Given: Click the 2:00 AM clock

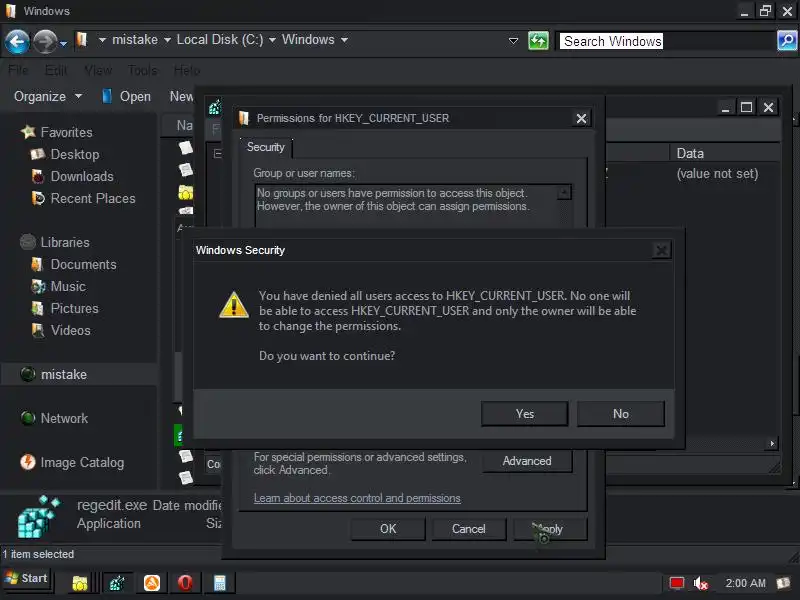Looking at the screenshot, I should click(745, 583).
